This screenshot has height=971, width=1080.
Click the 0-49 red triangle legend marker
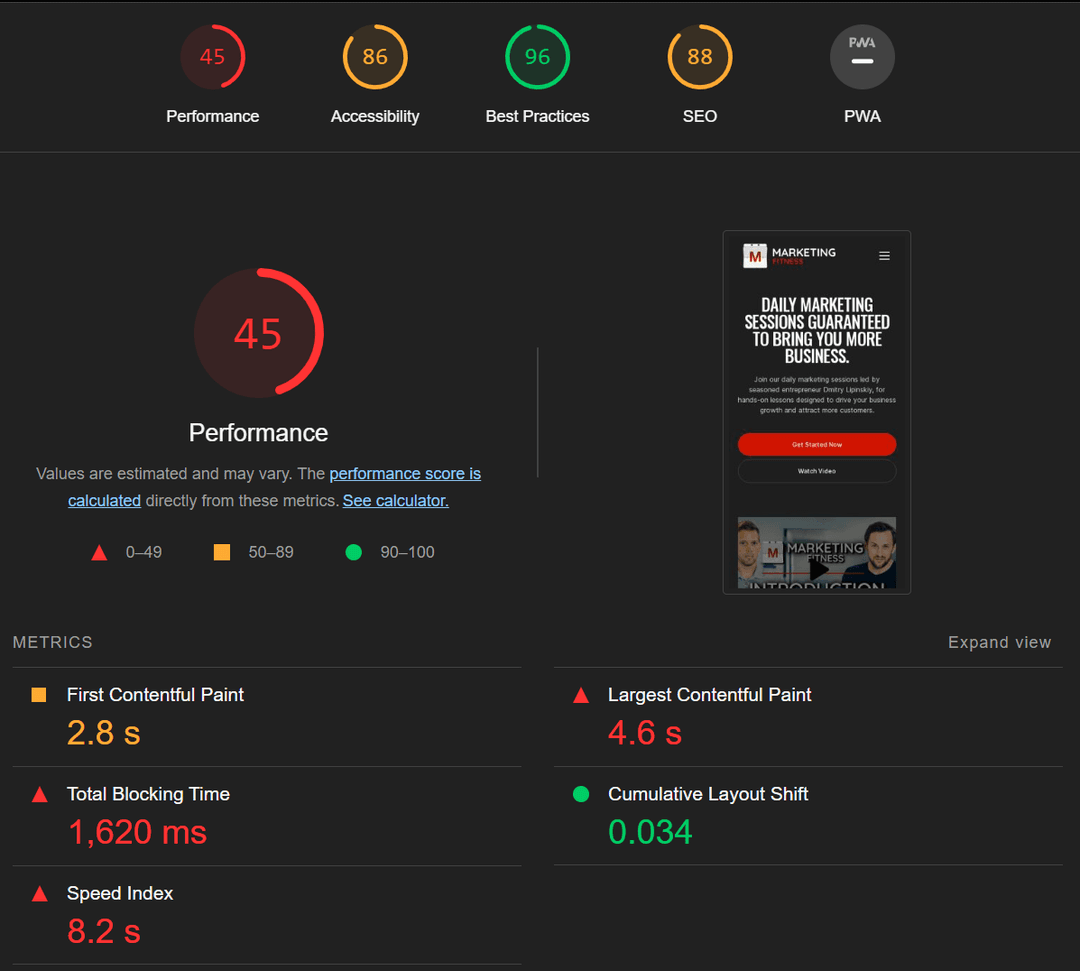(98, 551)
